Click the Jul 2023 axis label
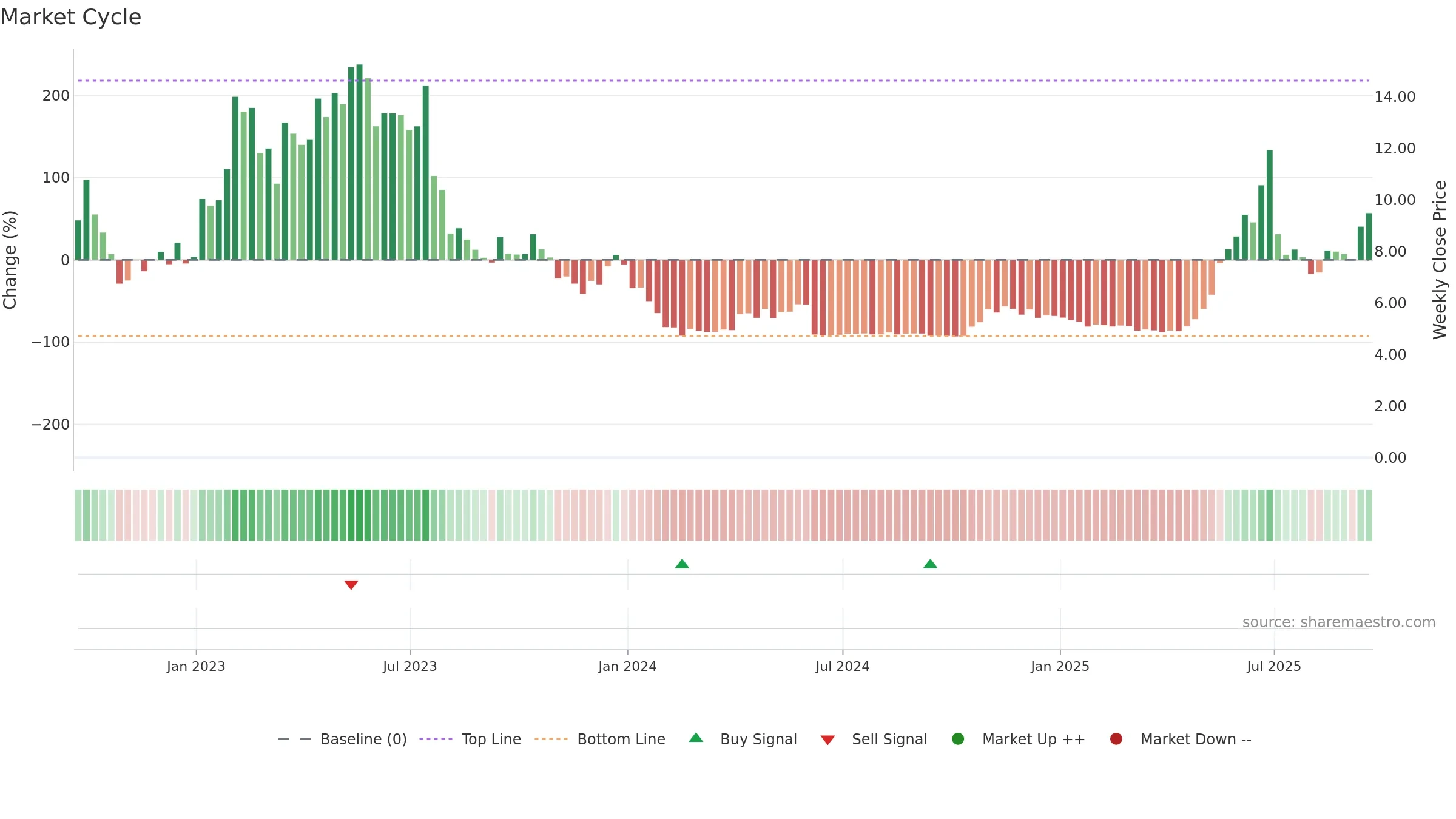The height and width of the screenshot is (819, 1456). click(410, 667)
